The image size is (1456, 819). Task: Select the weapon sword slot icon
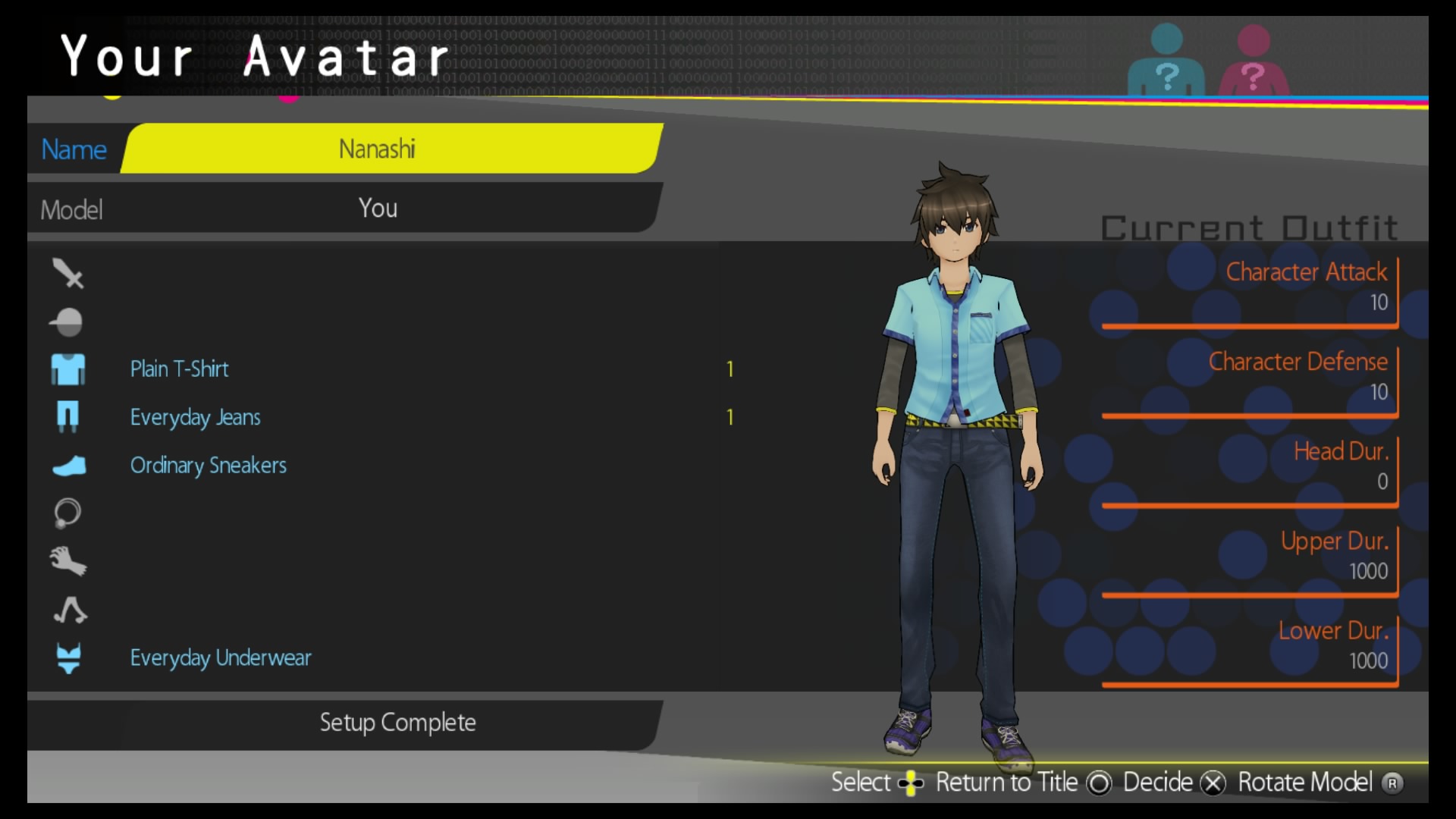(67, 274)
